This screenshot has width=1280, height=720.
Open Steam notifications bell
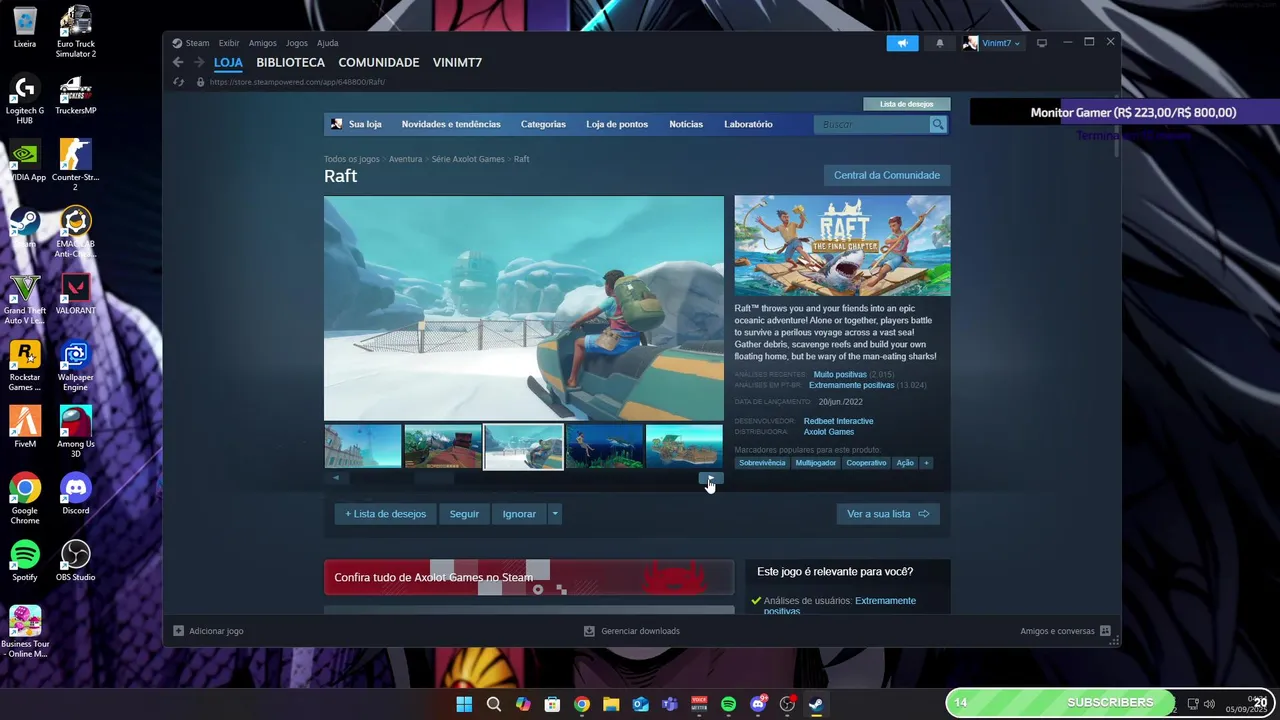[939, 43]
